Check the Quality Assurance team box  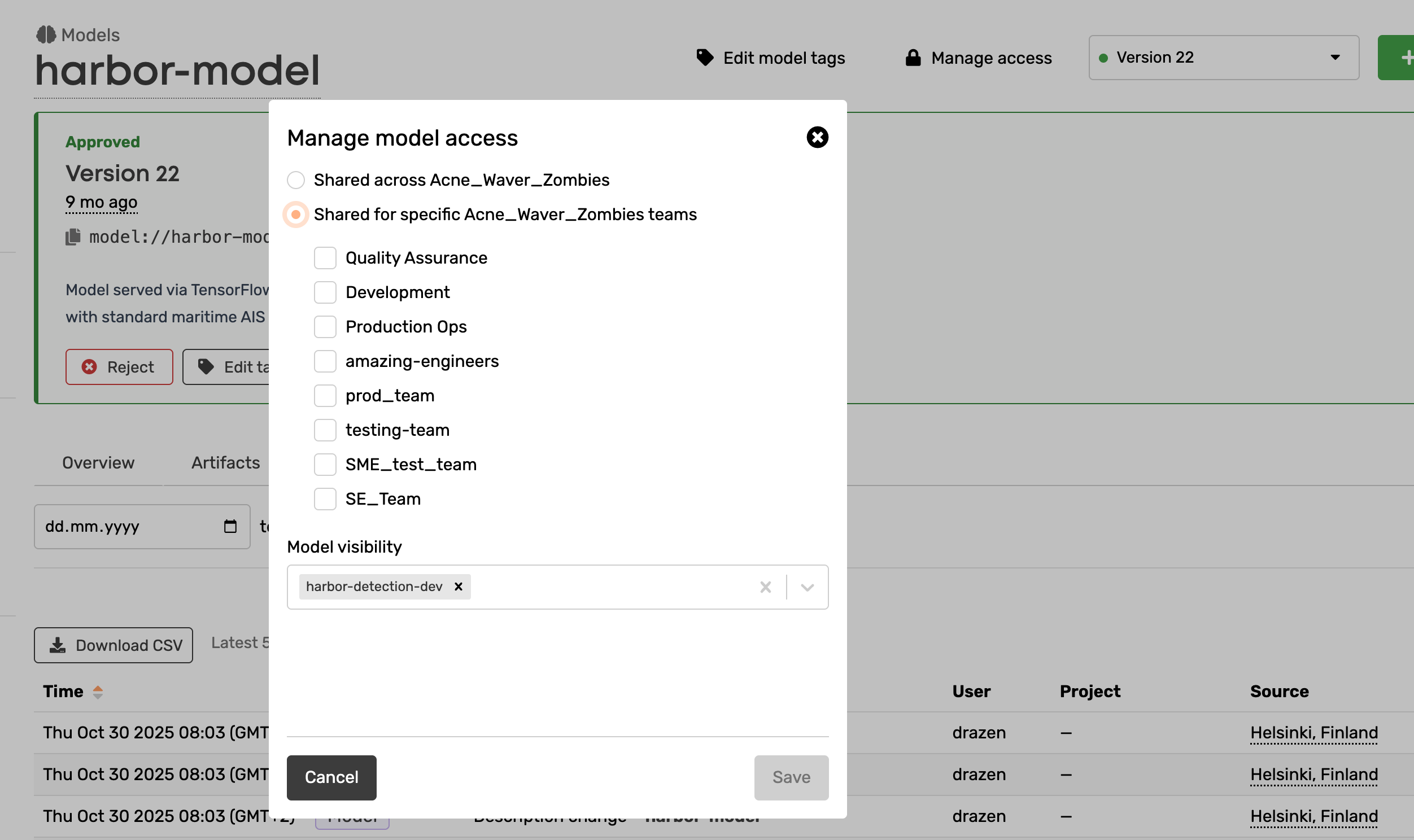point(325,258)
